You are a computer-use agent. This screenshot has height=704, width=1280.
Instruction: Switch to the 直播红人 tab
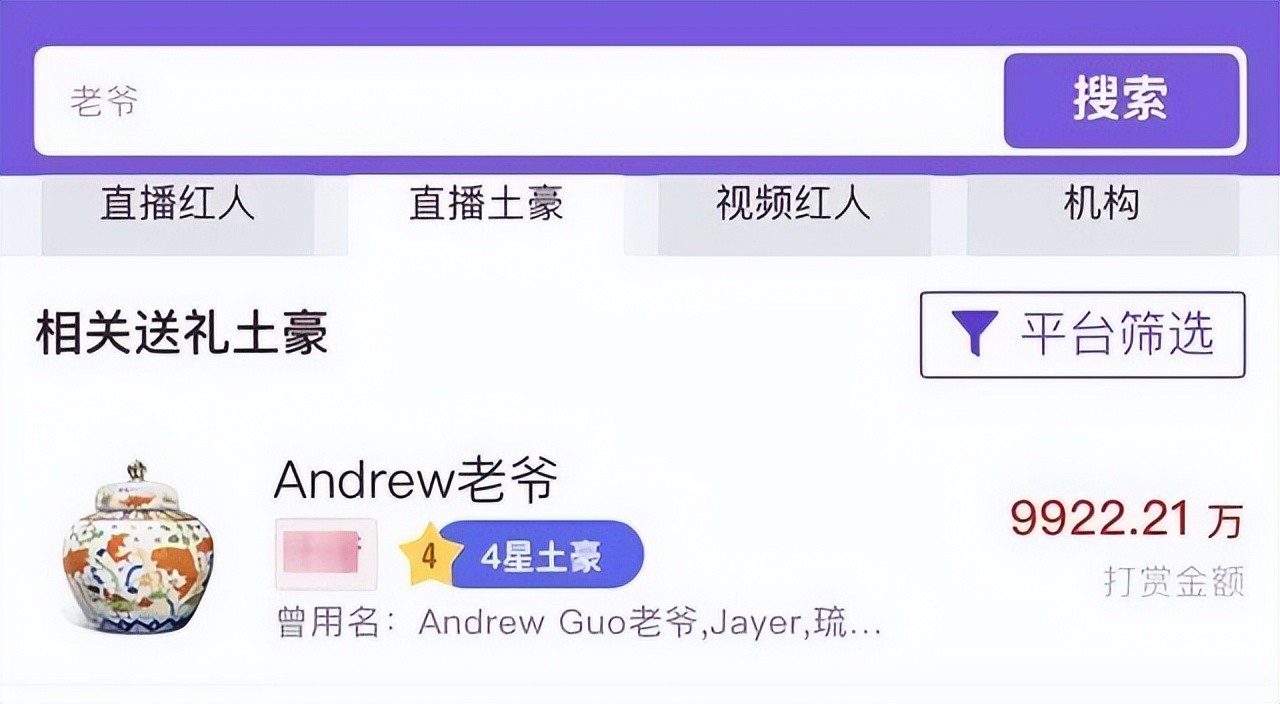(178, 206)
